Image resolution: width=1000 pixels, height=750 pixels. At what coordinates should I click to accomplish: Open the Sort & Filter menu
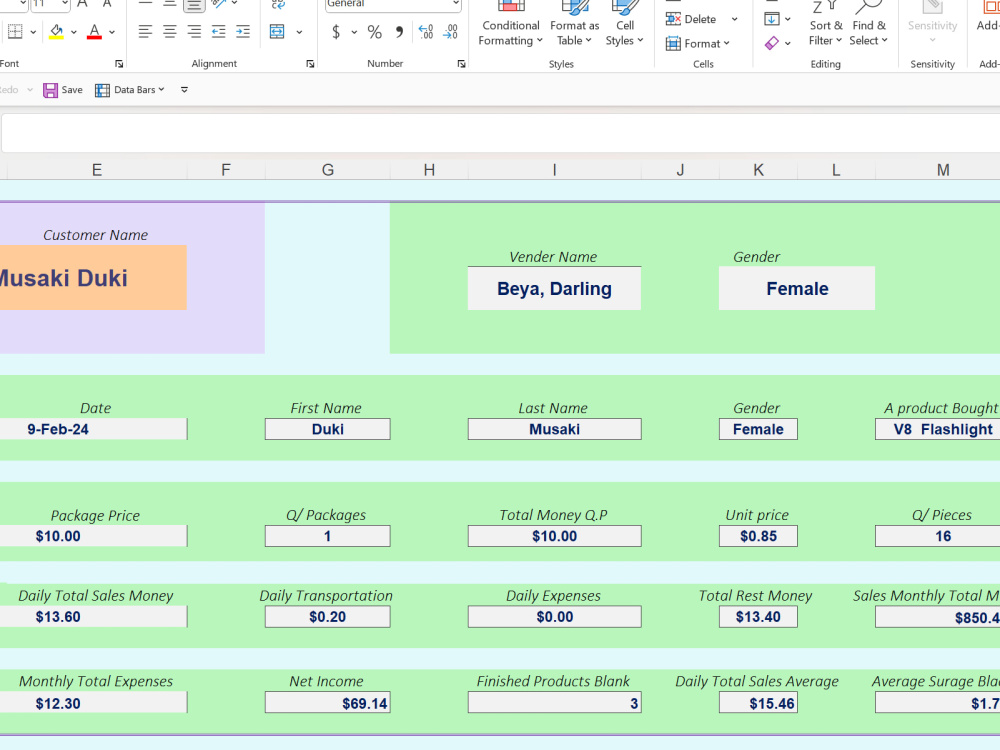pos(826,26)
